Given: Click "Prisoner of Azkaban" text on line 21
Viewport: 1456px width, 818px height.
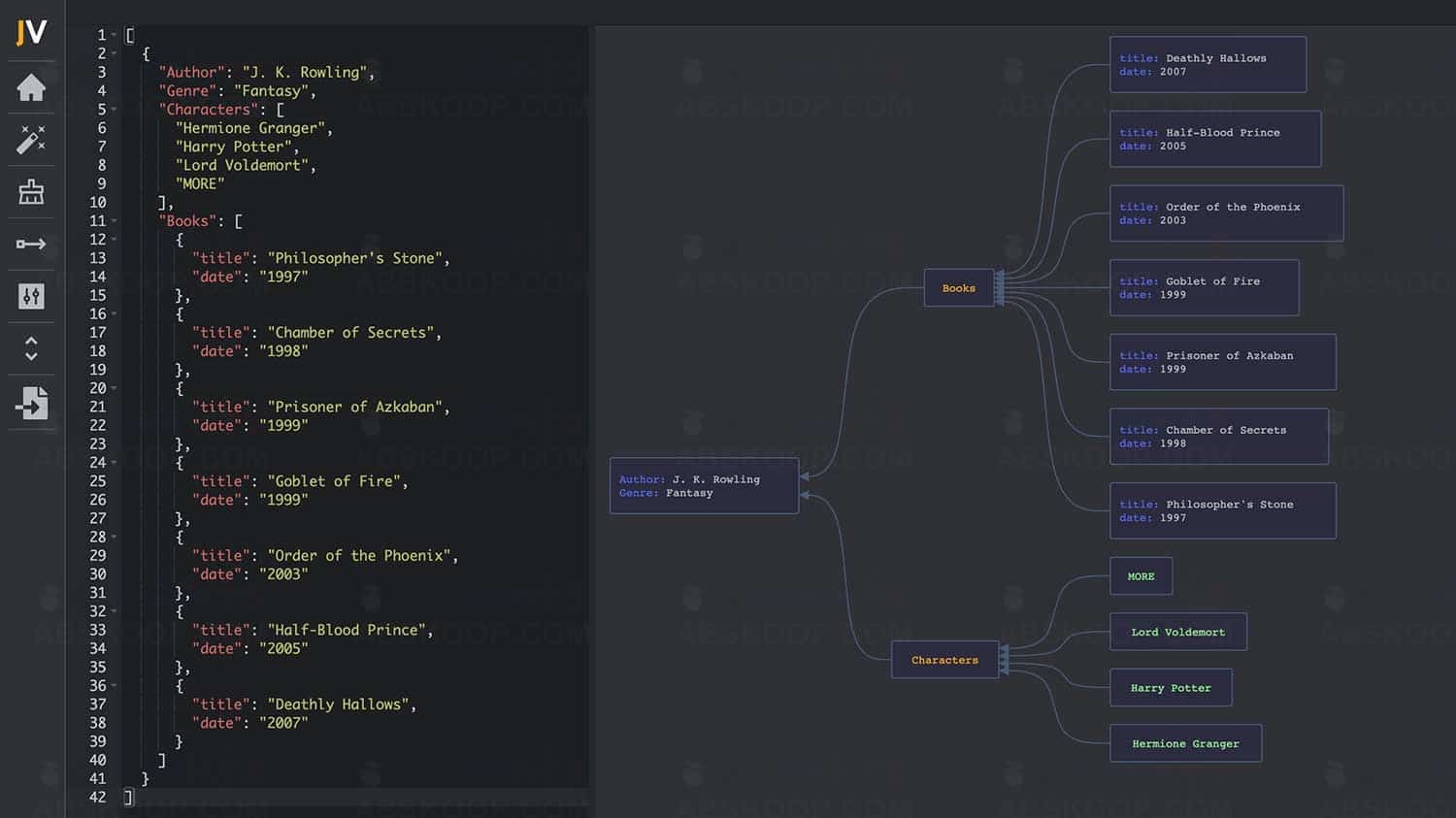Looking at the screenshot, I should pos(355,407).
